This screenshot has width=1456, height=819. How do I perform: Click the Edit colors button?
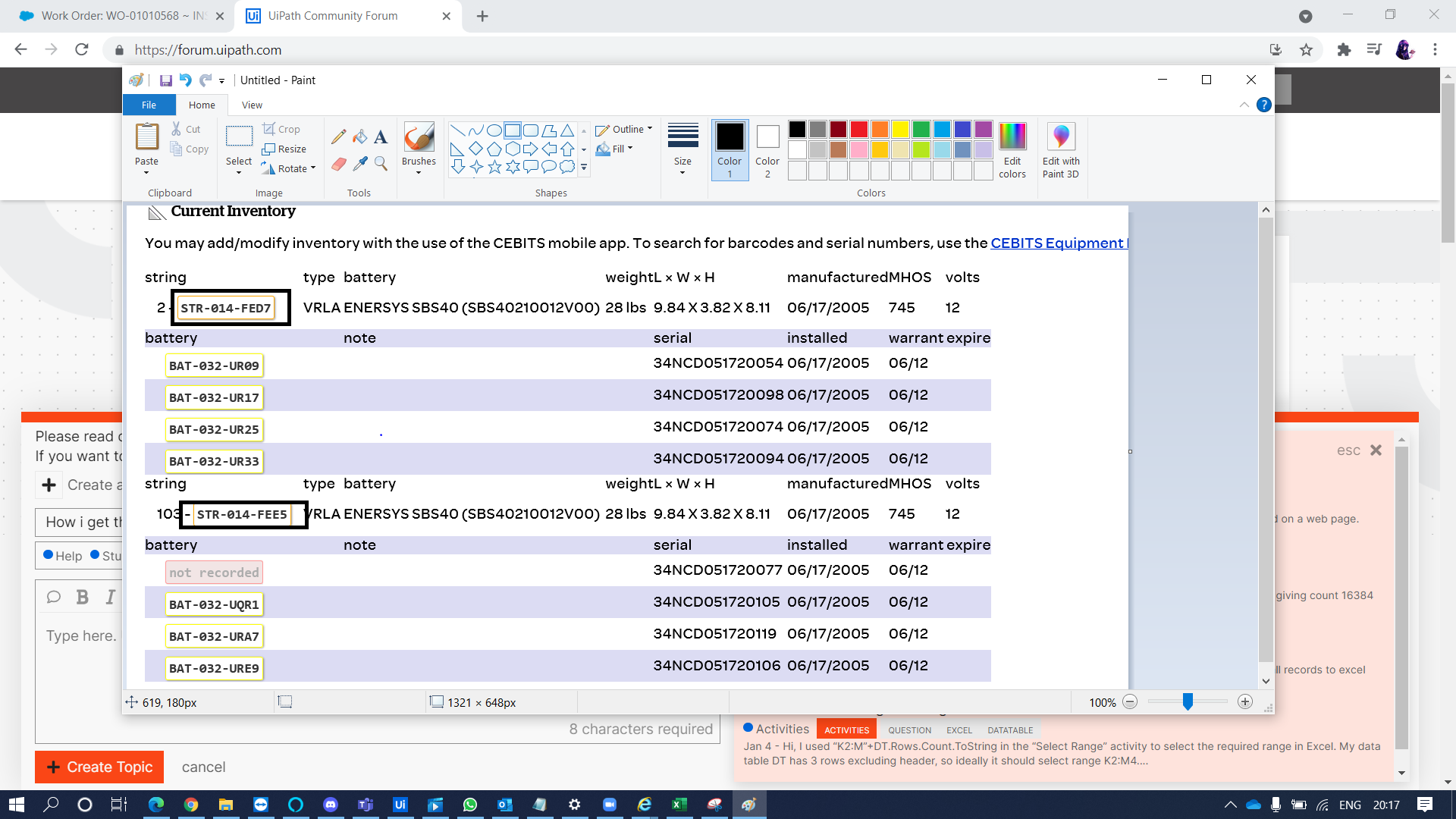tap(1012, 151)
